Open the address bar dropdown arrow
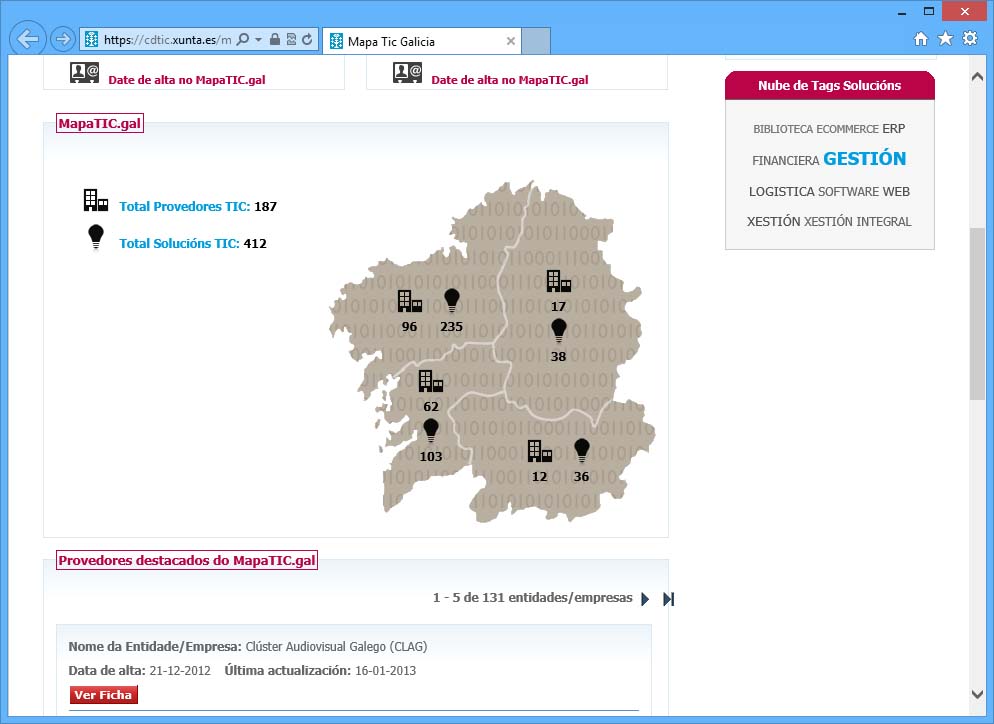Viewport: 994px width, 724px height. [x=258, y=39]
